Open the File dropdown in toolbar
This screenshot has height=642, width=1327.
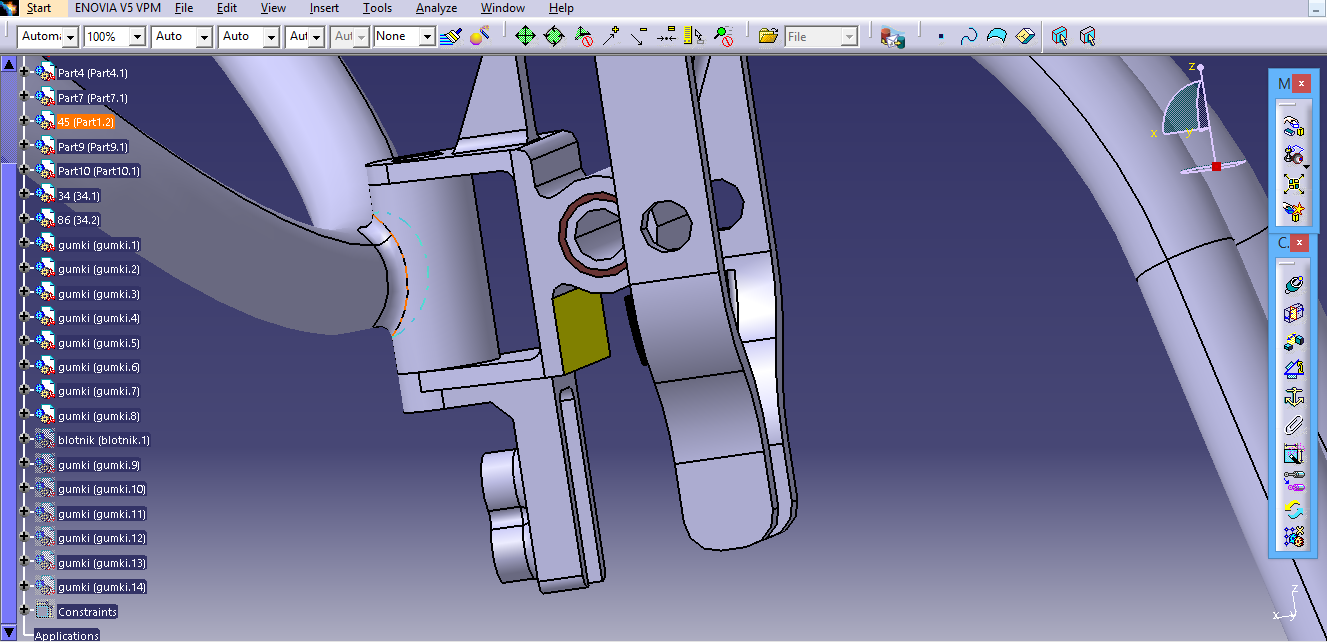[x=850, y=37]
